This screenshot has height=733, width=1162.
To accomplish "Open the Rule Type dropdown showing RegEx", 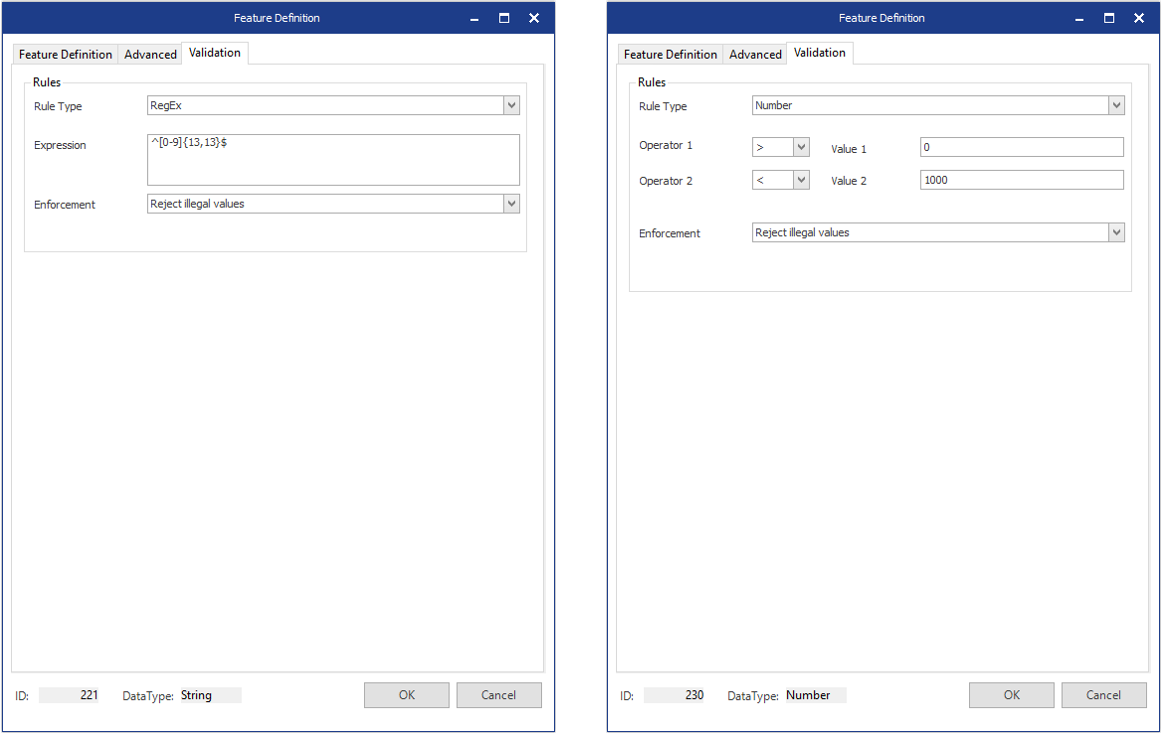I will tap(511, 105).
